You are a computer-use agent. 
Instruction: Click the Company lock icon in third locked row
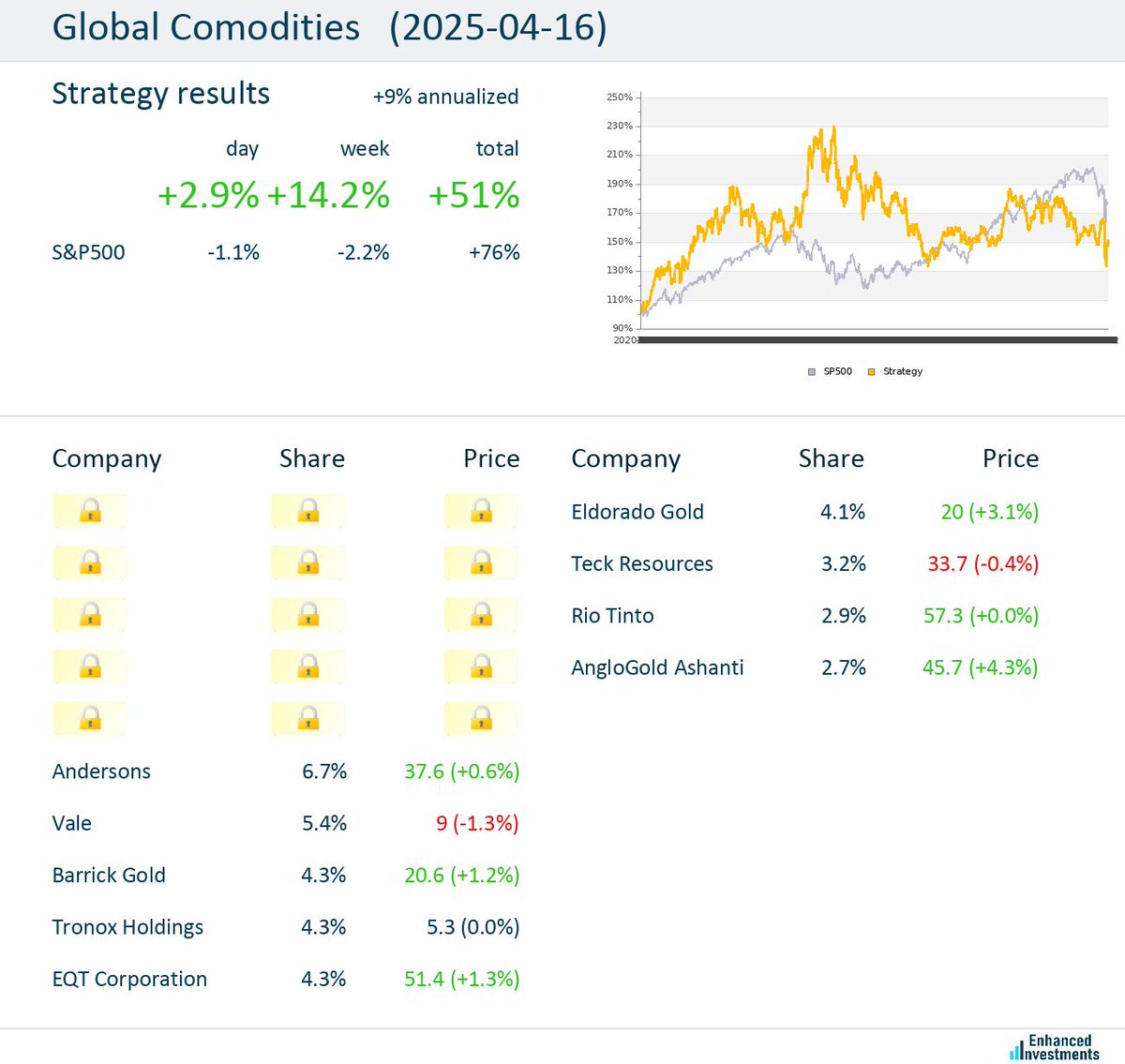point(90,615)
